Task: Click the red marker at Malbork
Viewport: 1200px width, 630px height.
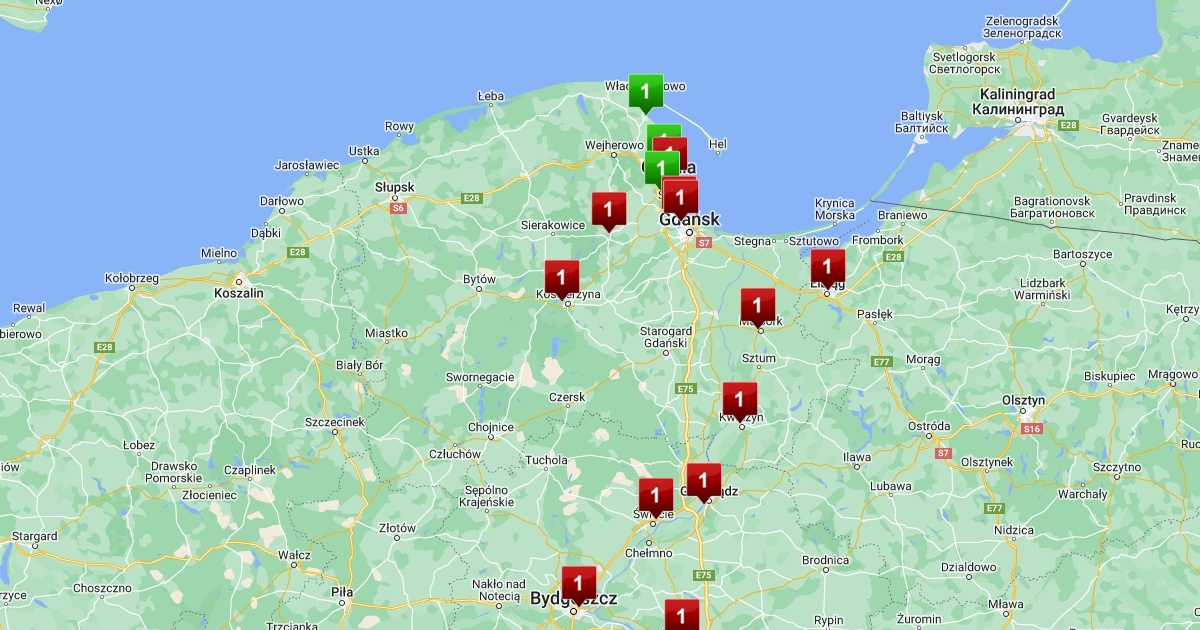Action: pos(757,305)
